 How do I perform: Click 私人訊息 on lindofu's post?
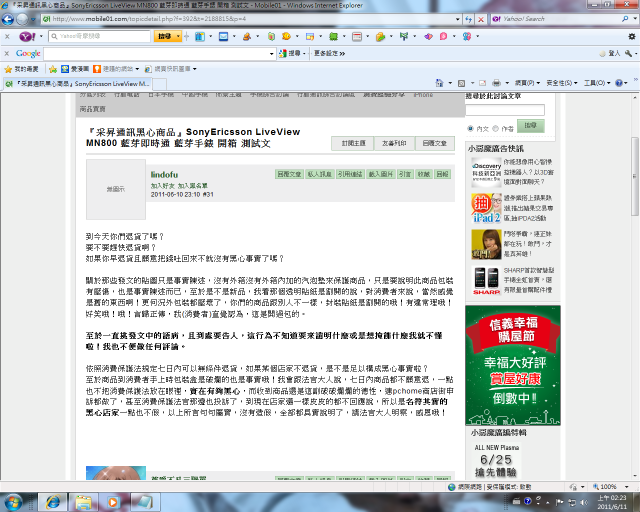319,174
